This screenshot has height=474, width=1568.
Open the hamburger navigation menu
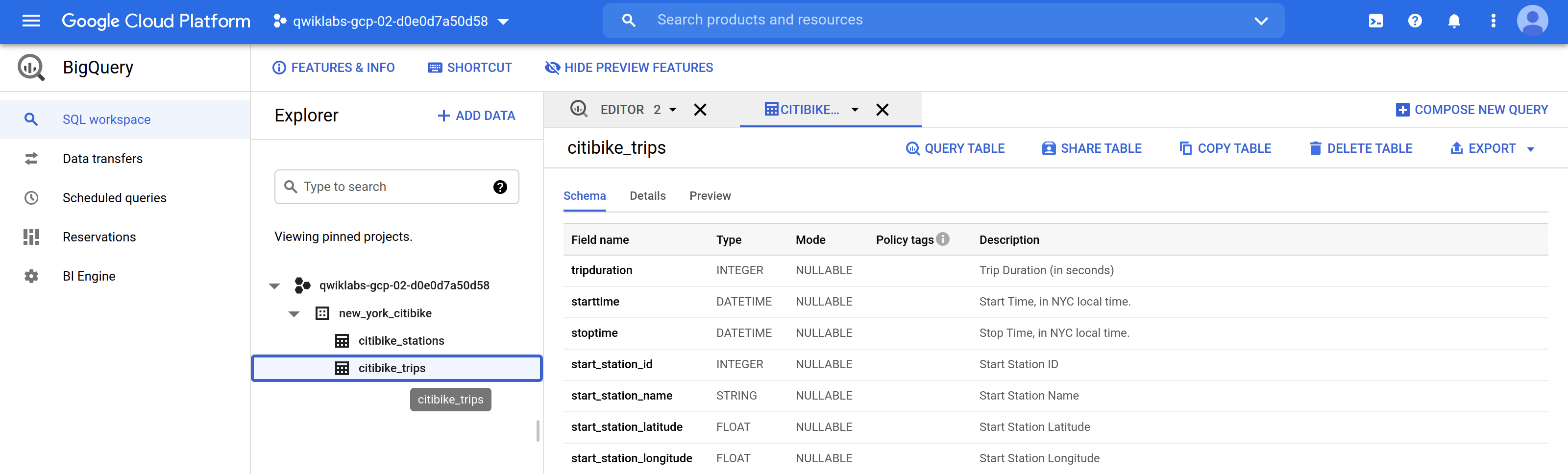pos(31,21)
